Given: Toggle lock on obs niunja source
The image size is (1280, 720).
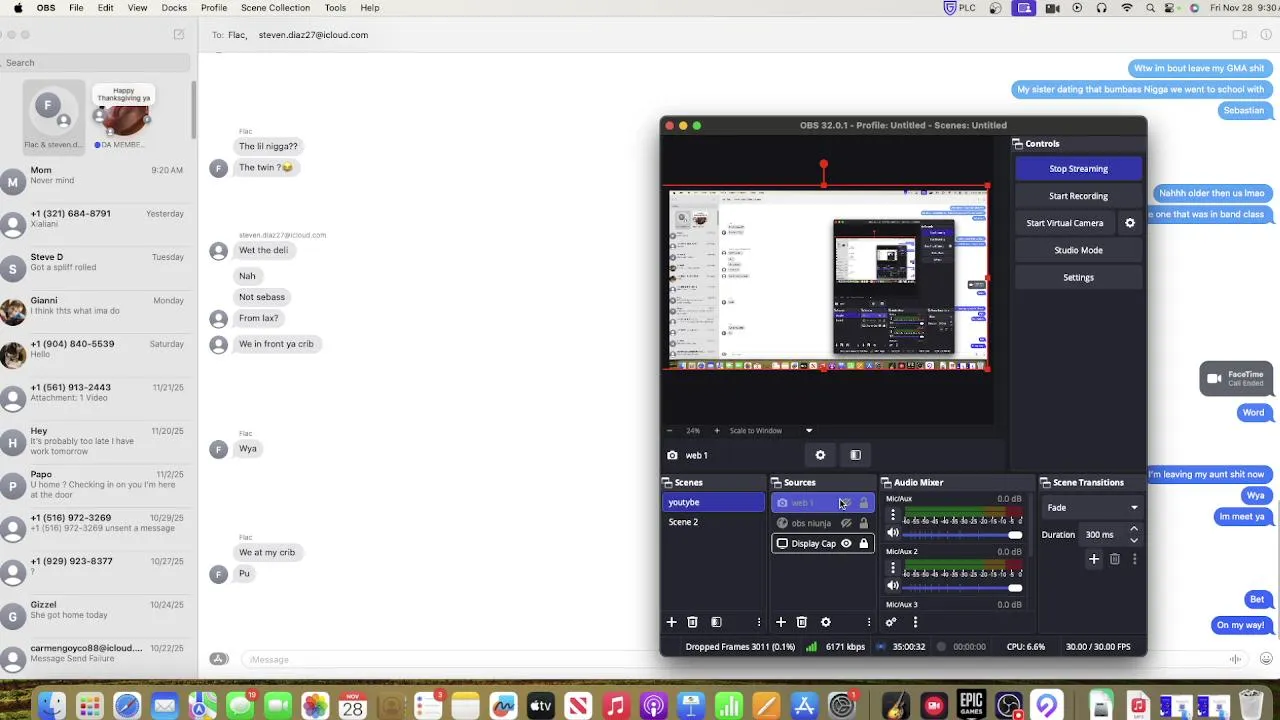Looking at the screenshot, I should tap(864, 523).
